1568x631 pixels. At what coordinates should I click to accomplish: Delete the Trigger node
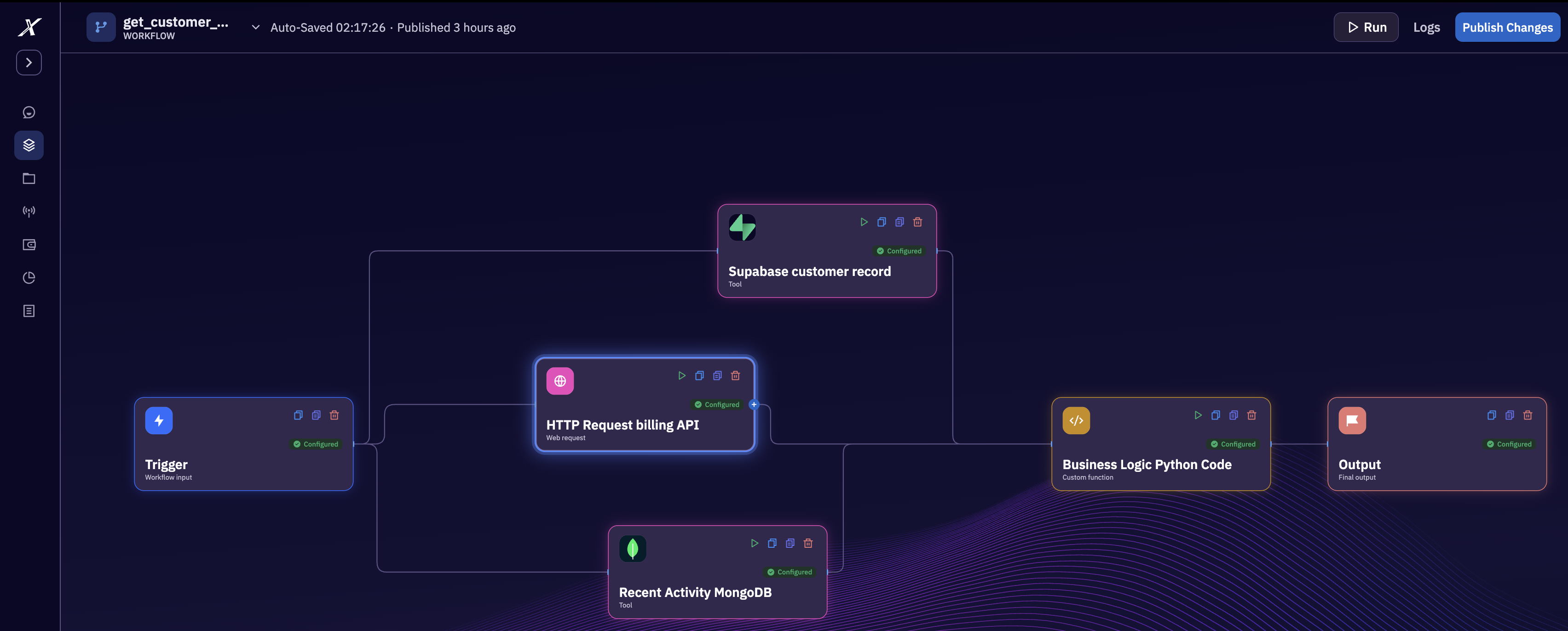[334, 415]
